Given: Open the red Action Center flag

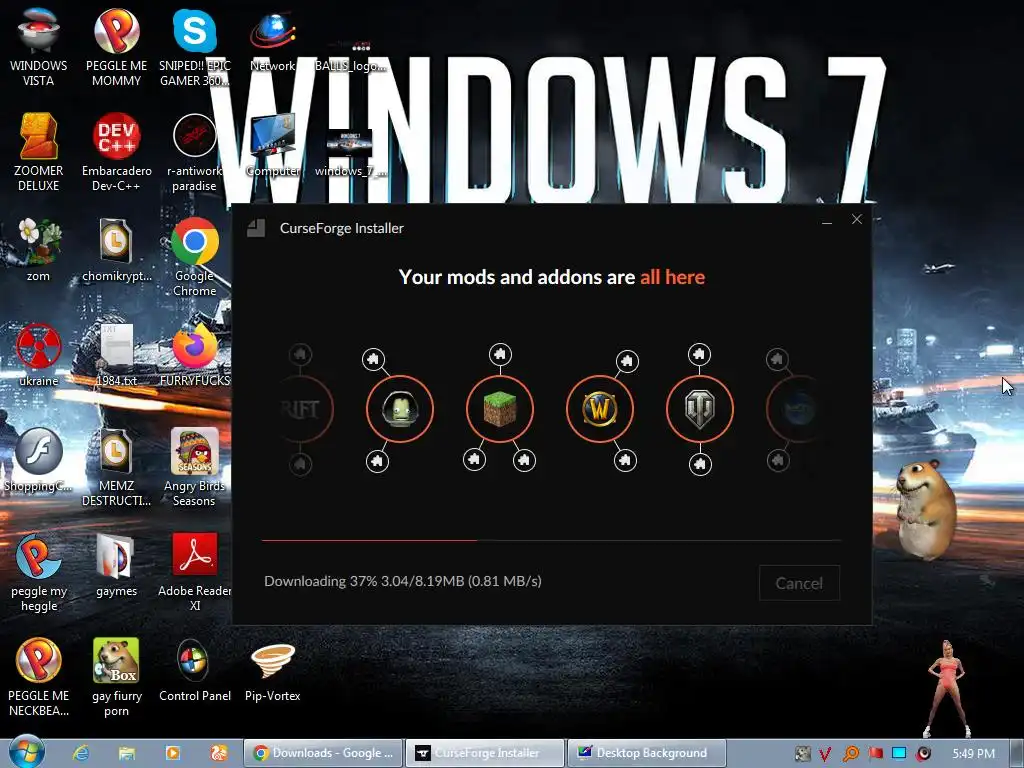Looking at the screenshot, I should coord(875,754).
